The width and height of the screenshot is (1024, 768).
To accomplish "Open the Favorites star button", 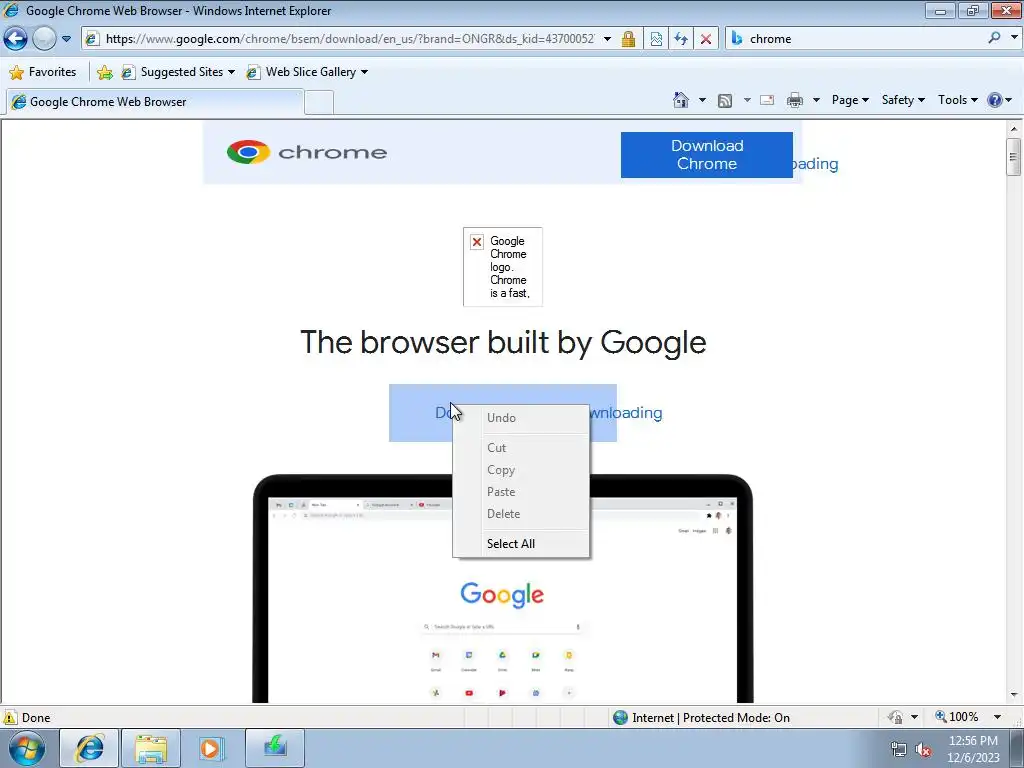I will tap(43, 72).
